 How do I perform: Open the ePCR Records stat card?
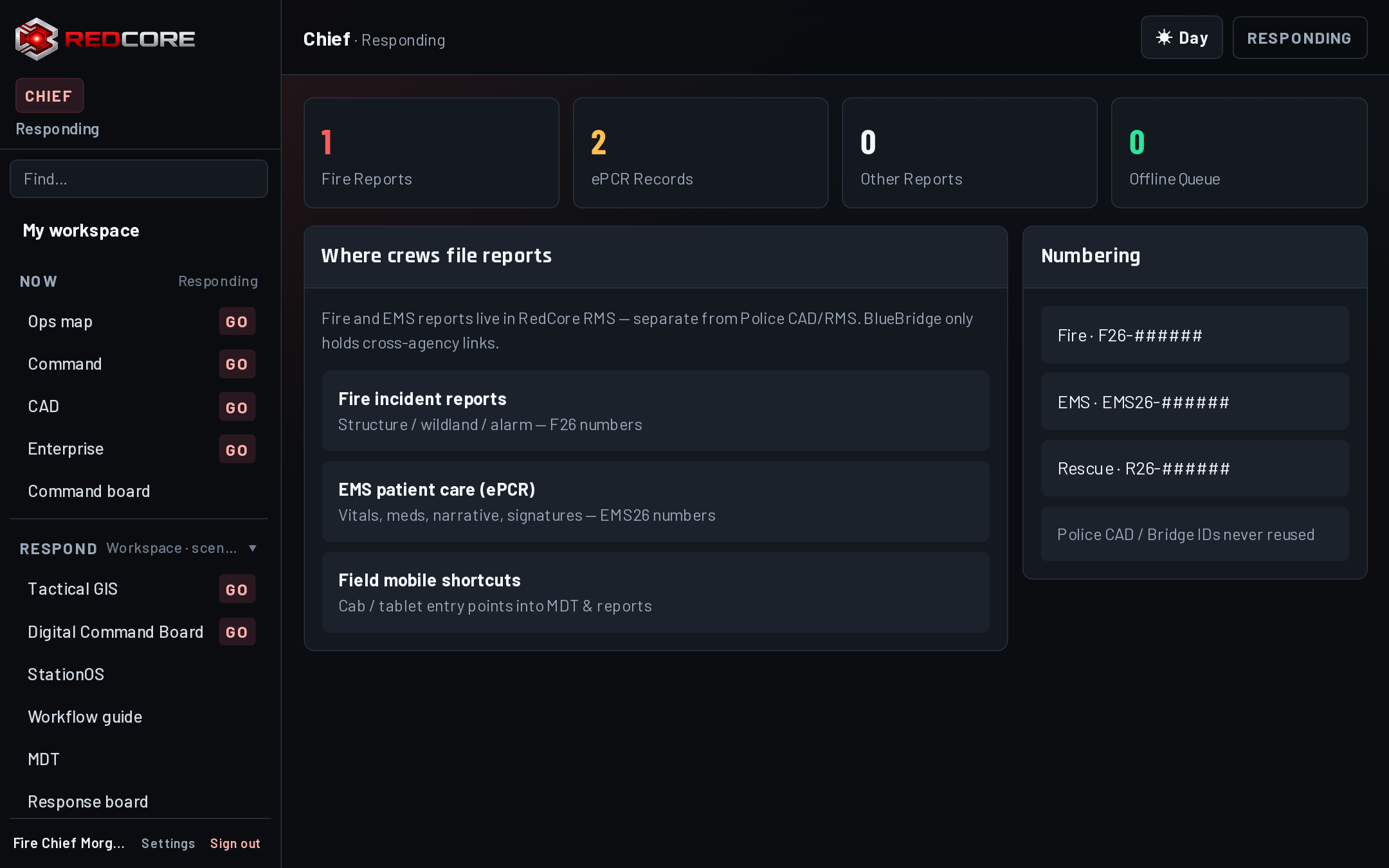point(700,153)
